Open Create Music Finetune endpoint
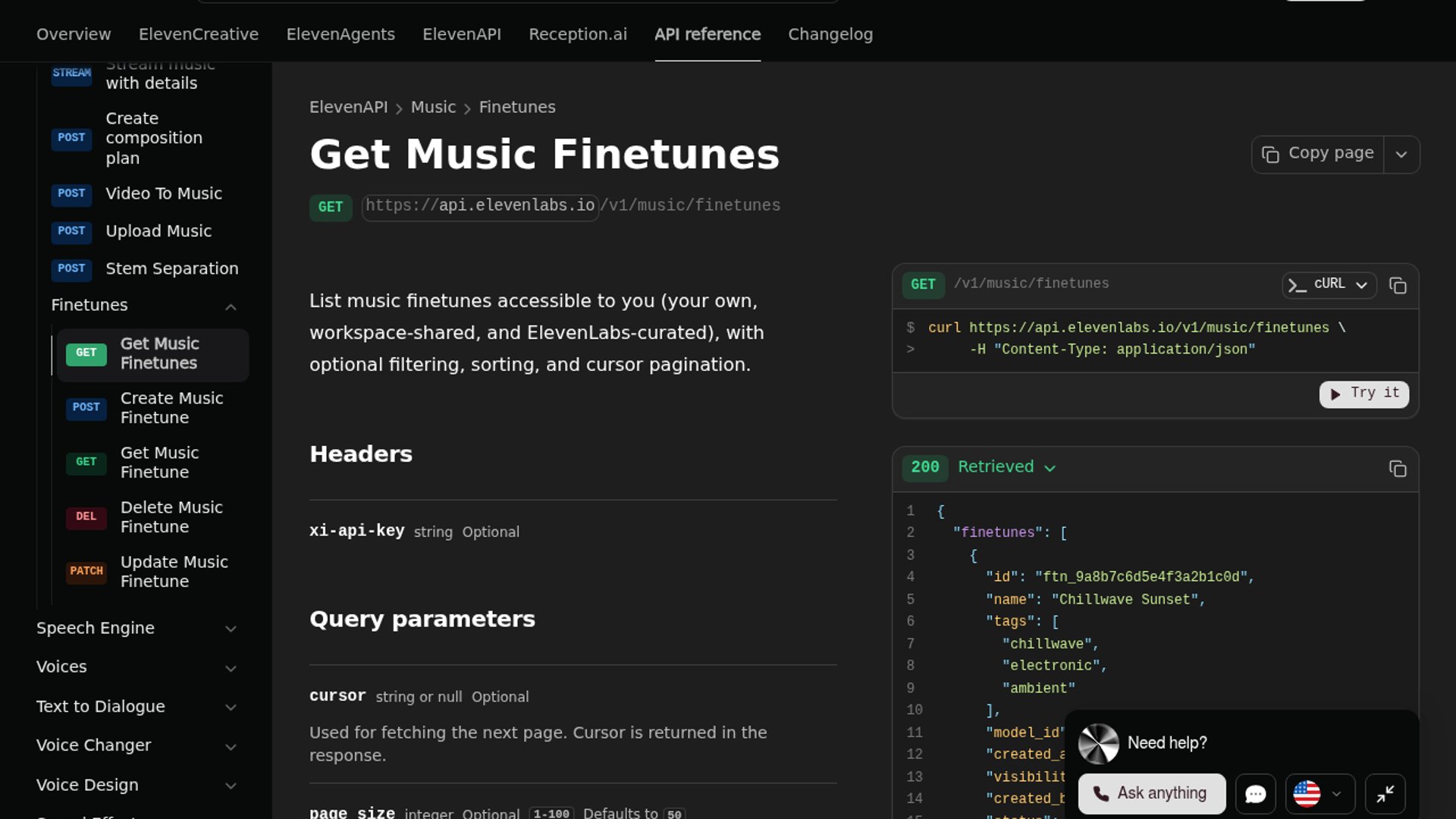This screenshot has height=819, width=1456. (x=152, y=408)
